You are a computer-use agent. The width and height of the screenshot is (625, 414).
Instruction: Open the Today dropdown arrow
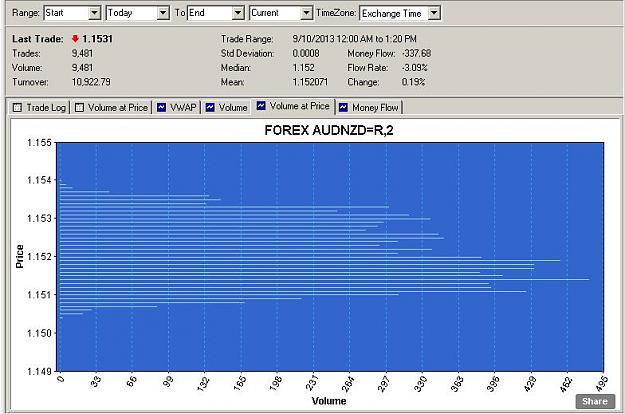click(163, 13)
